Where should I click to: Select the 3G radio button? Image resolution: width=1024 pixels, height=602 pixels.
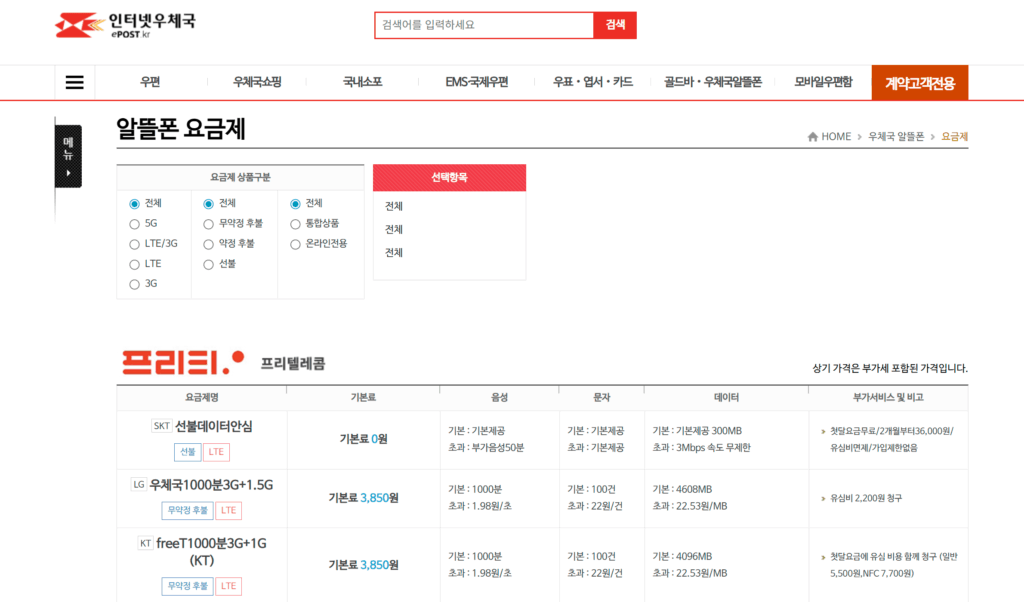click(x=135, y=284)
